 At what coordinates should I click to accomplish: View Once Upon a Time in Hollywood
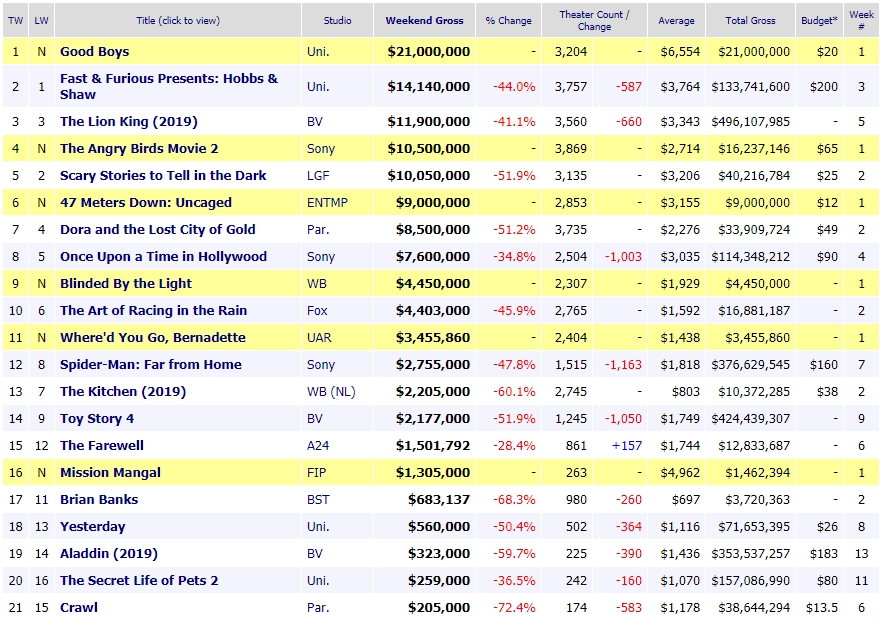tap(163, 257)
